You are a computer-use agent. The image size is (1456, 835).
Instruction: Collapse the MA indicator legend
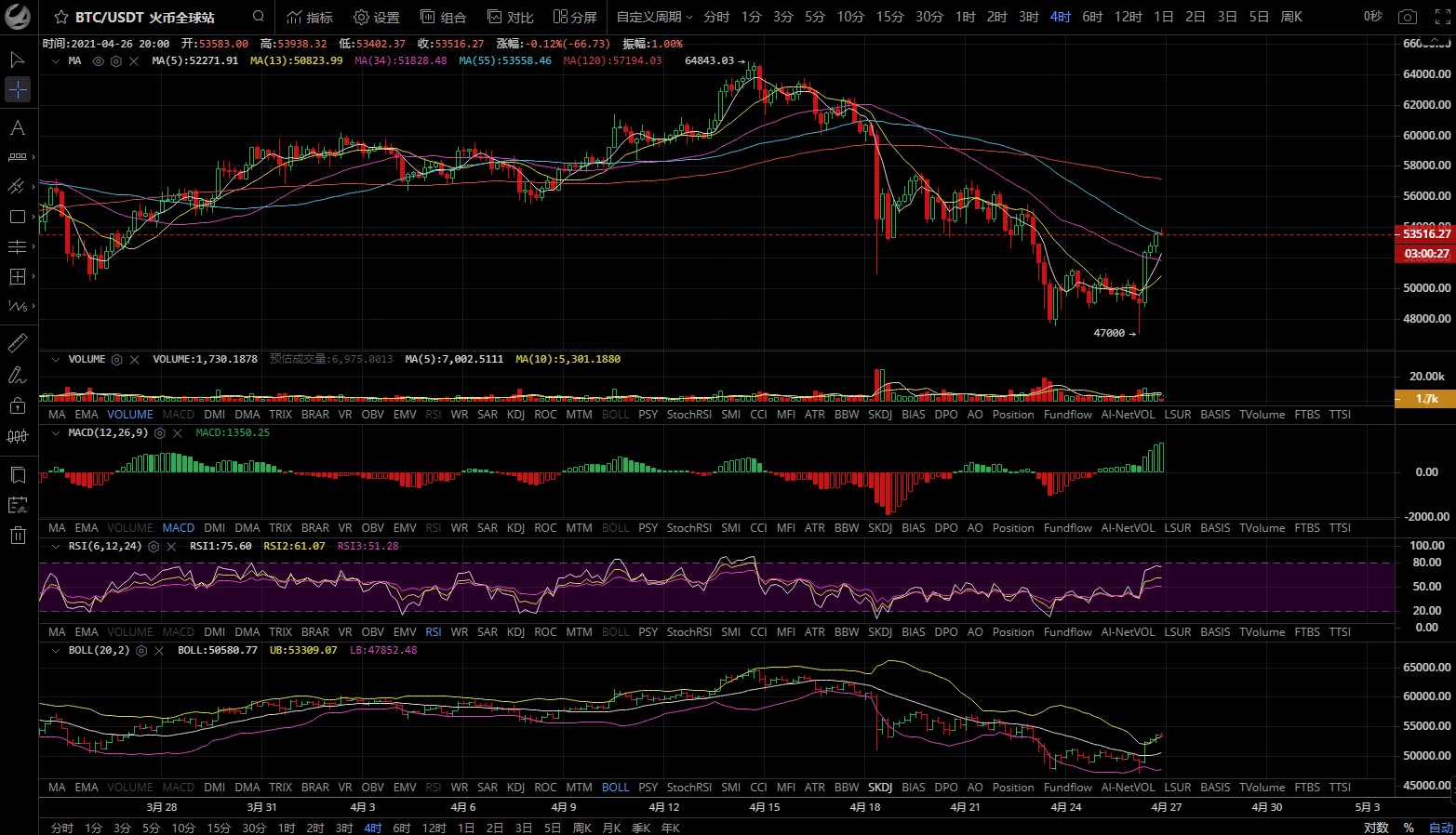pyautogui.click(x=56, y=60)
